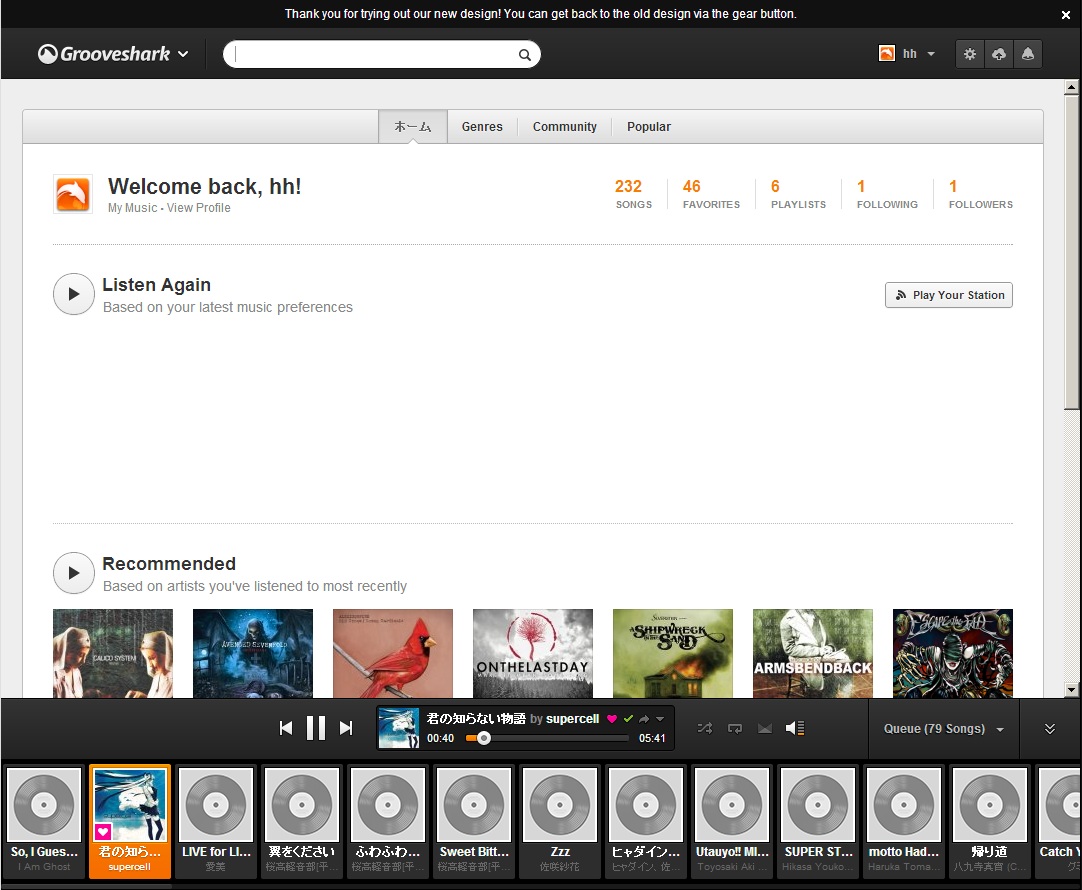
Task: Open the hh user account dropdown
Action: [x=907, y=54]
